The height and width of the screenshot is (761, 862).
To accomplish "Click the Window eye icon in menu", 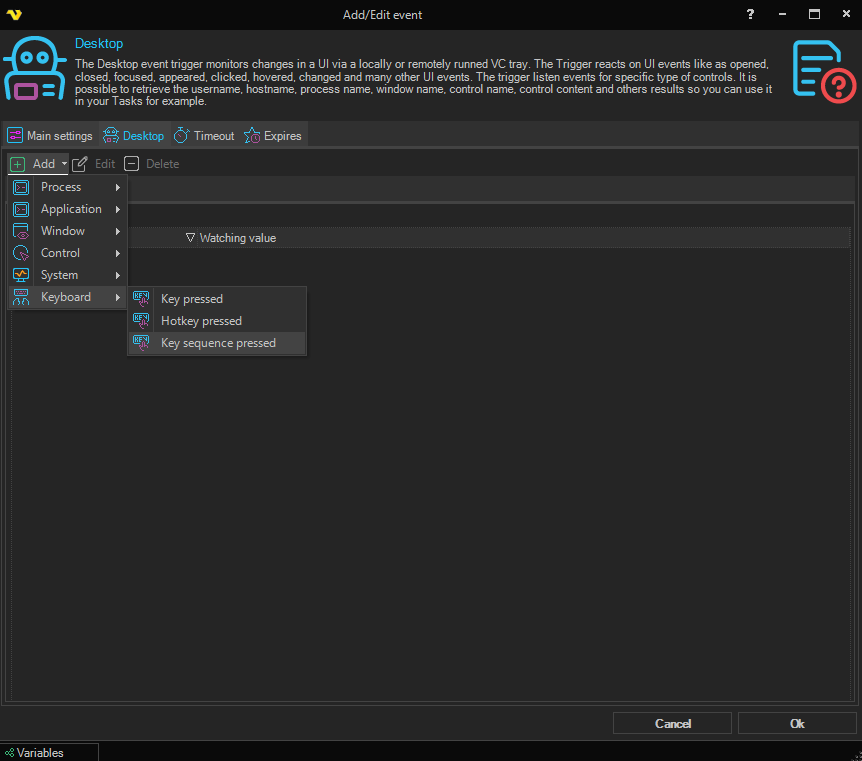I will click(21, 231).
